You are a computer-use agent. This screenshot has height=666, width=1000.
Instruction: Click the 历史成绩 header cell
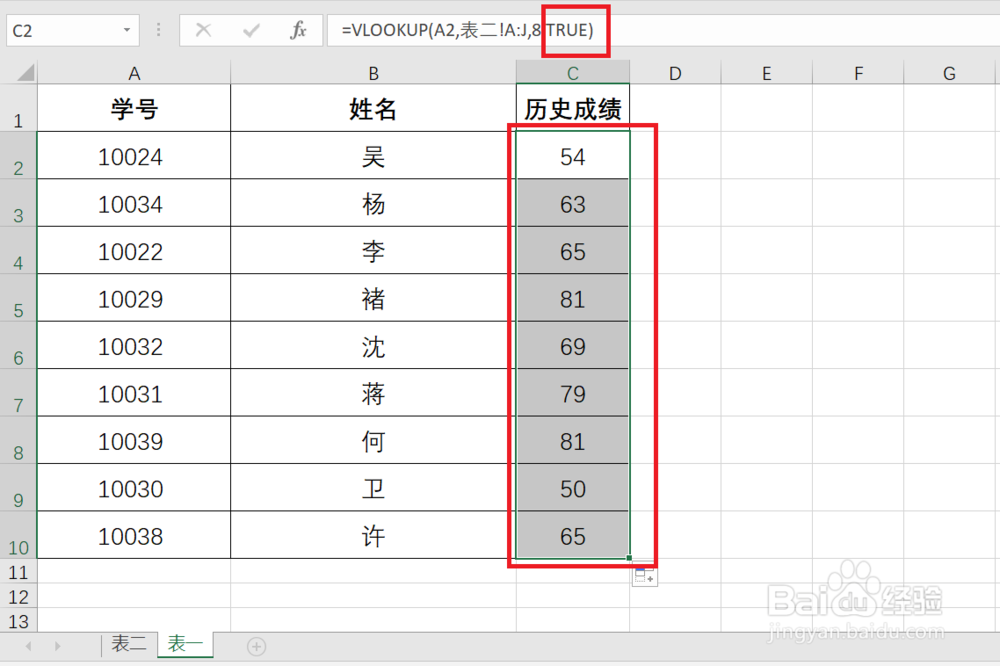coord(572,108)
